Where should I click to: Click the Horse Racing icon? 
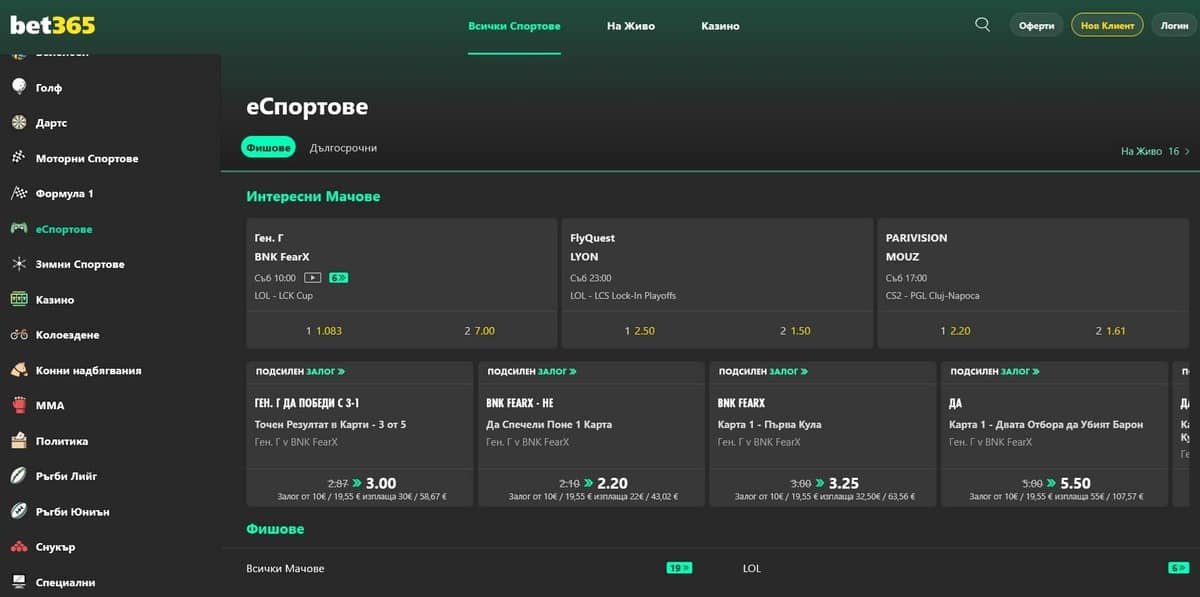[19, 370]
